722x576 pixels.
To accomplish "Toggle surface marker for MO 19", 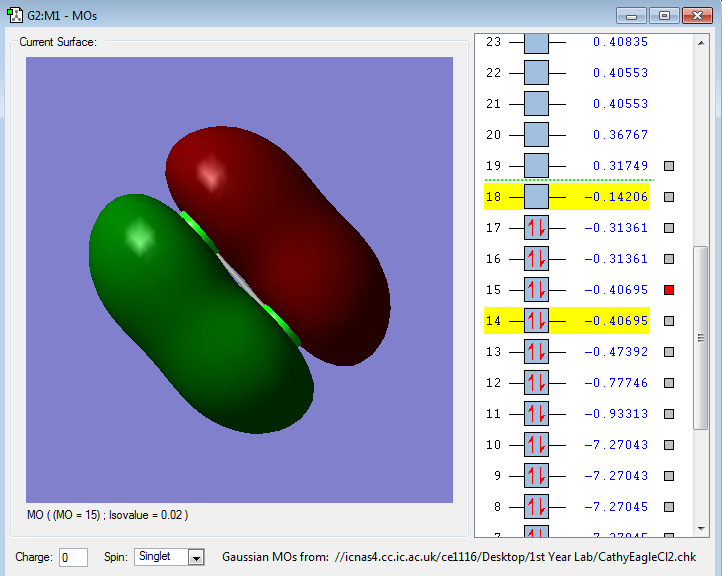I will [x=669, y=166].
